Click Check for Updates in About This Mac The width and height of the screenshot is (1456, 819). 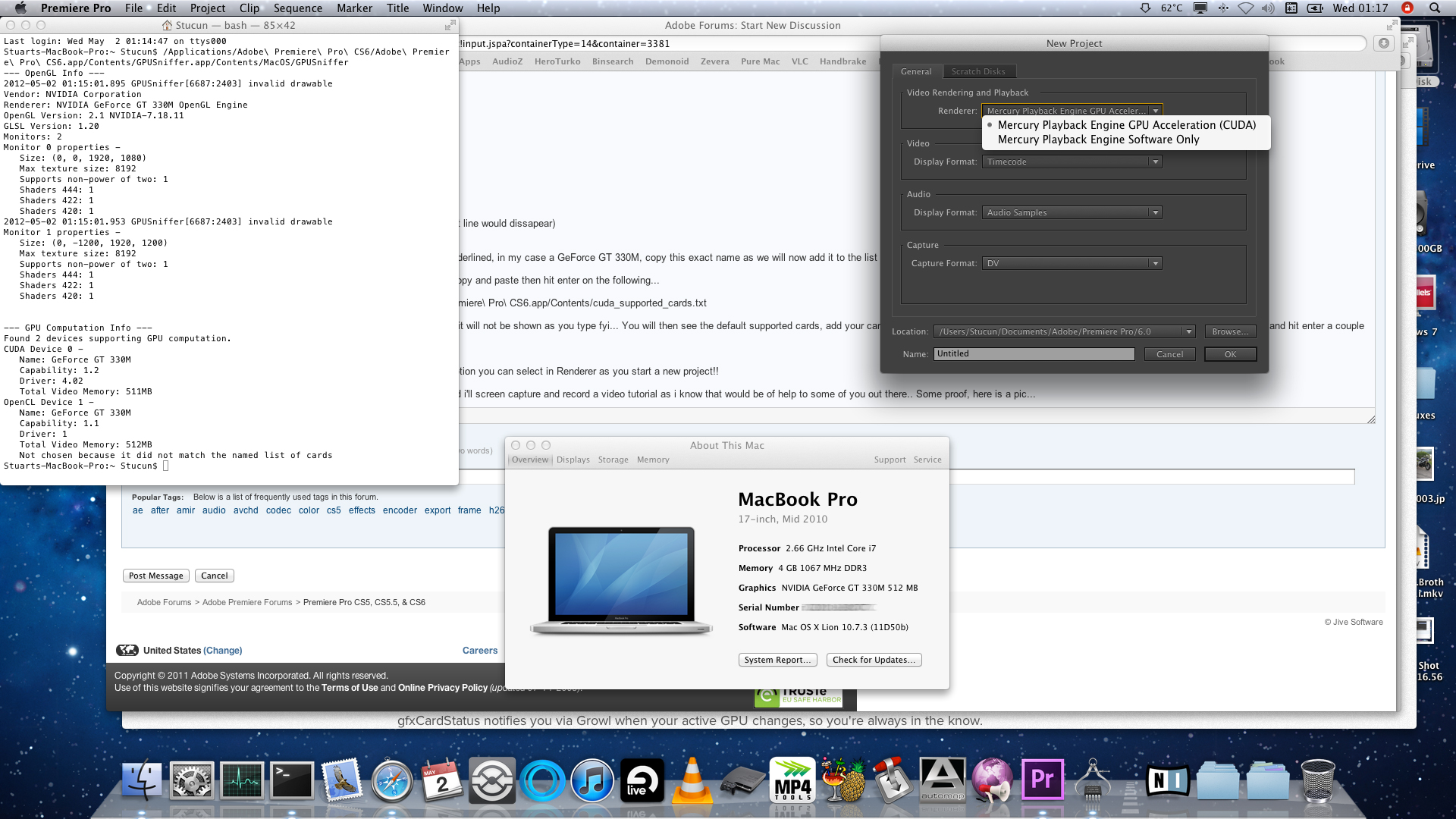click(x=874, y=659)
